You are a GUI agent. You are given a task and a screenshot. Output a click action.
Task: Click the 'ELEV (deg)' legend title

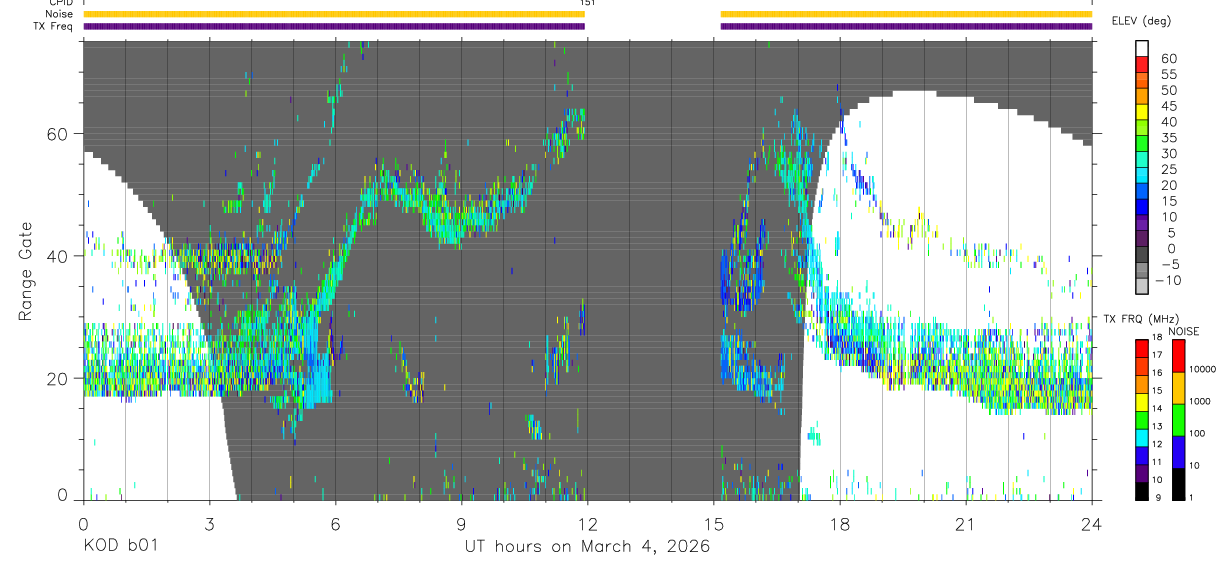pos(1140,21)
